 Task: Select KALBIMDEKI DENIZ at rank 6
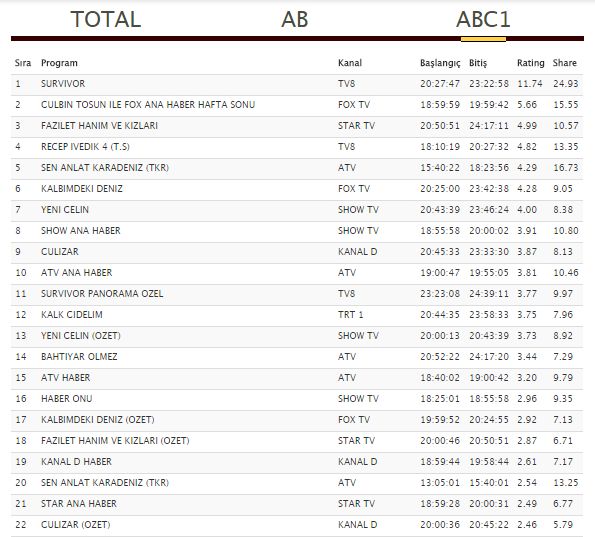click(x=297, y=189)
